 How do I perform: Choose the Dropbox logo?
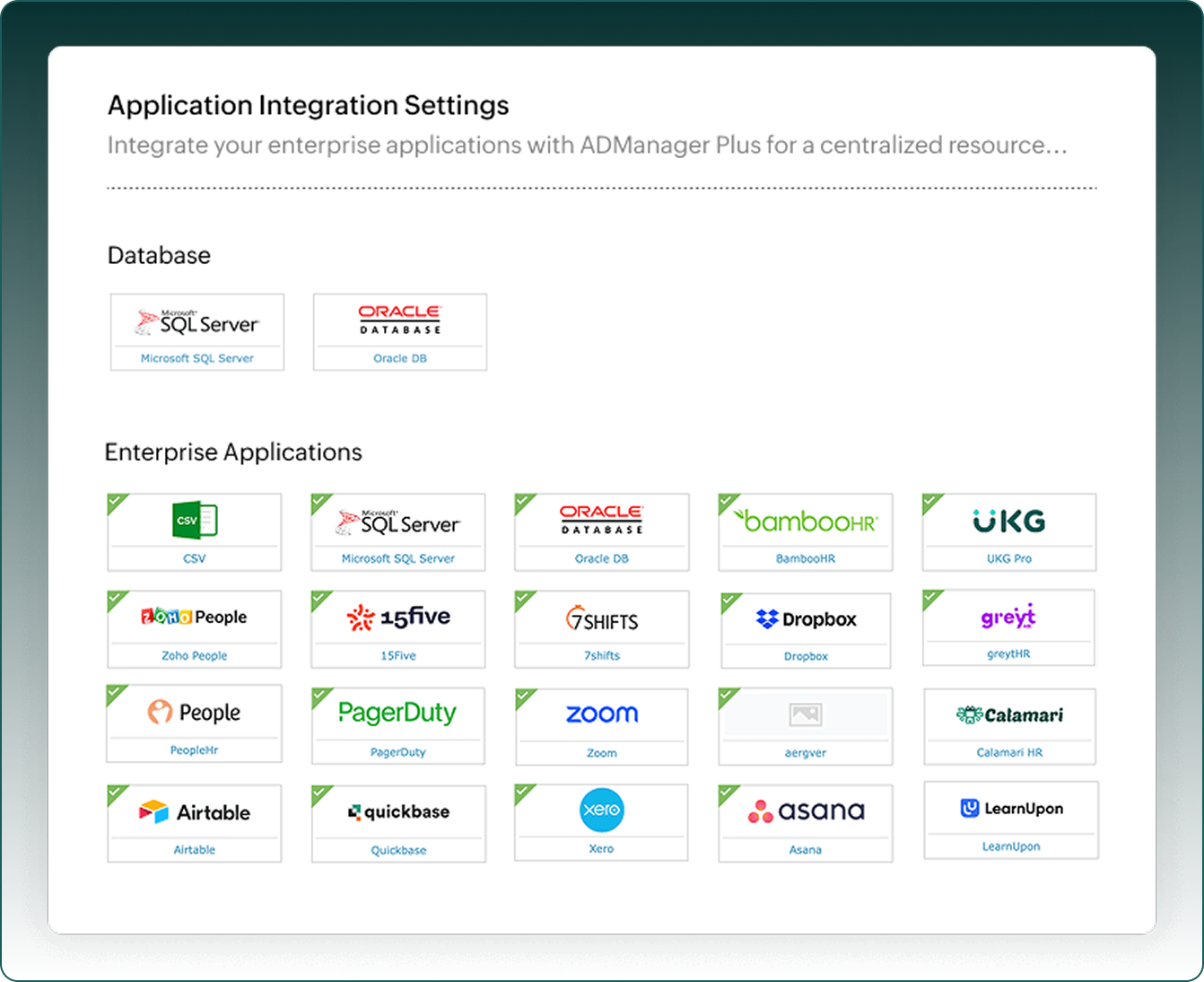[806, 618]
